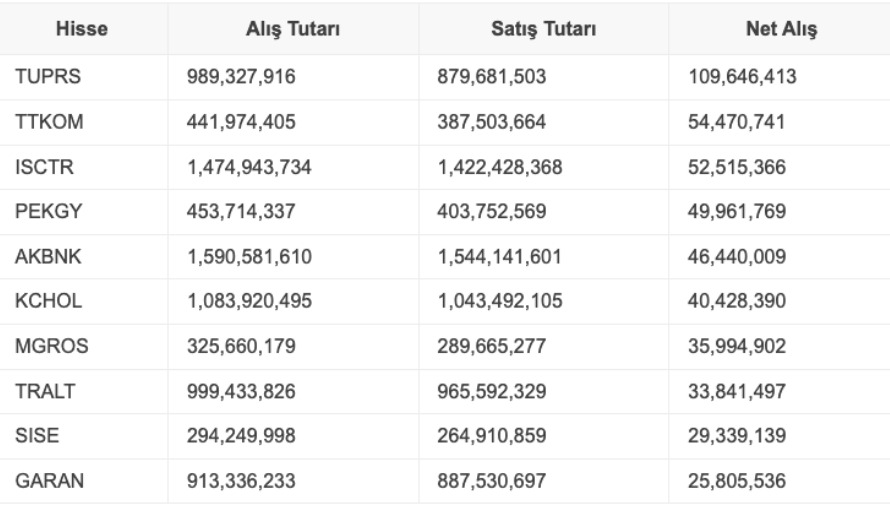Click the Hisse column header
The height and width of the screenshot is (506, 890).
84,30
